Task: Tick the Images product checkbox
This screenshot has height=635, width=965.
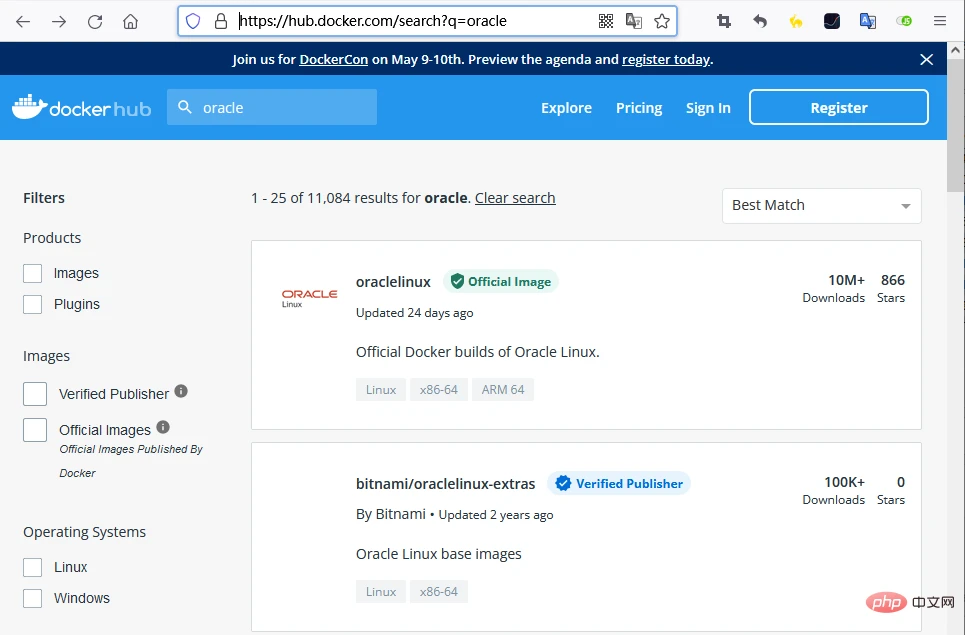Action: coord(33,273)
